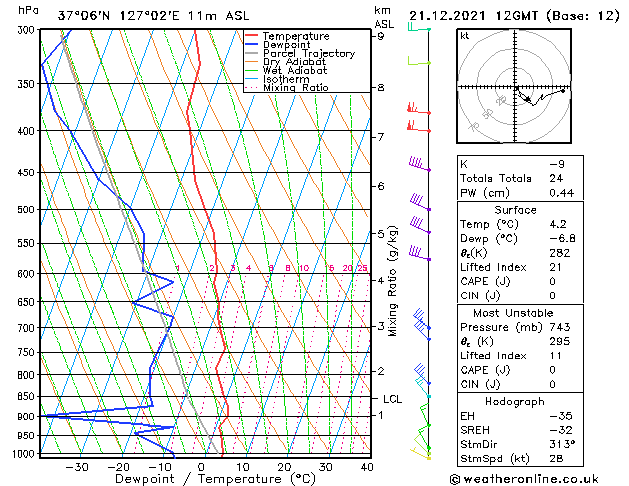Click the kt label in the hodograph
This screenshot has width=629, height=486.
[465, 36]
